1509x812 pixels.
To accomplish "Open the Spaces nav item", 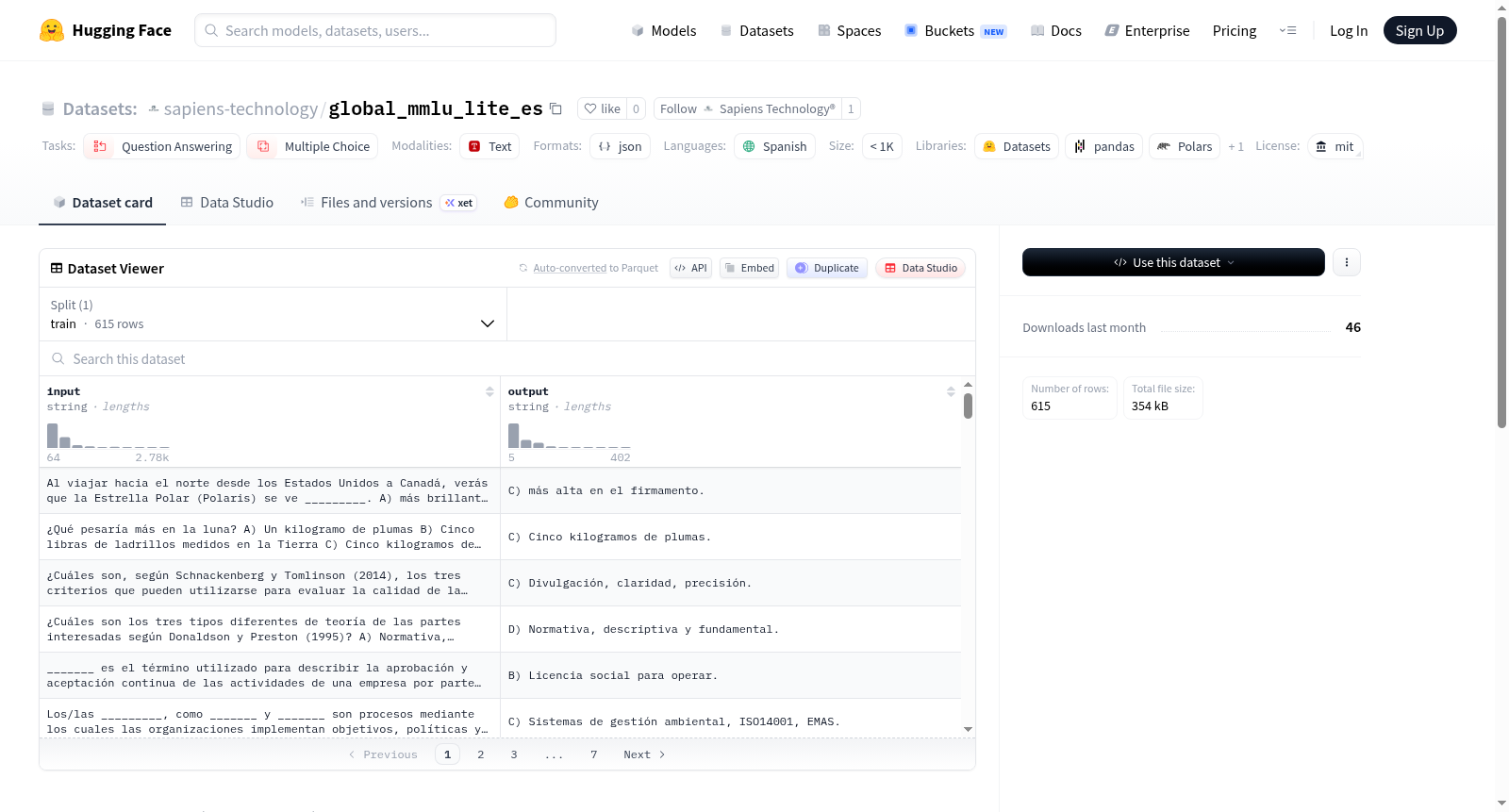I will [x=849, y=30].
